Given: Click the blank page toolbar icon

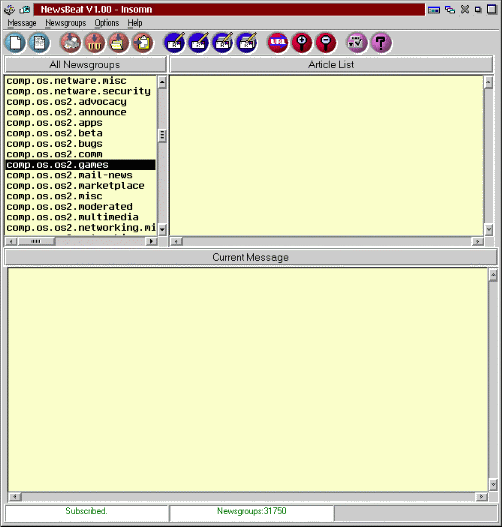Looking at the screenshot, I should [15, 43].
